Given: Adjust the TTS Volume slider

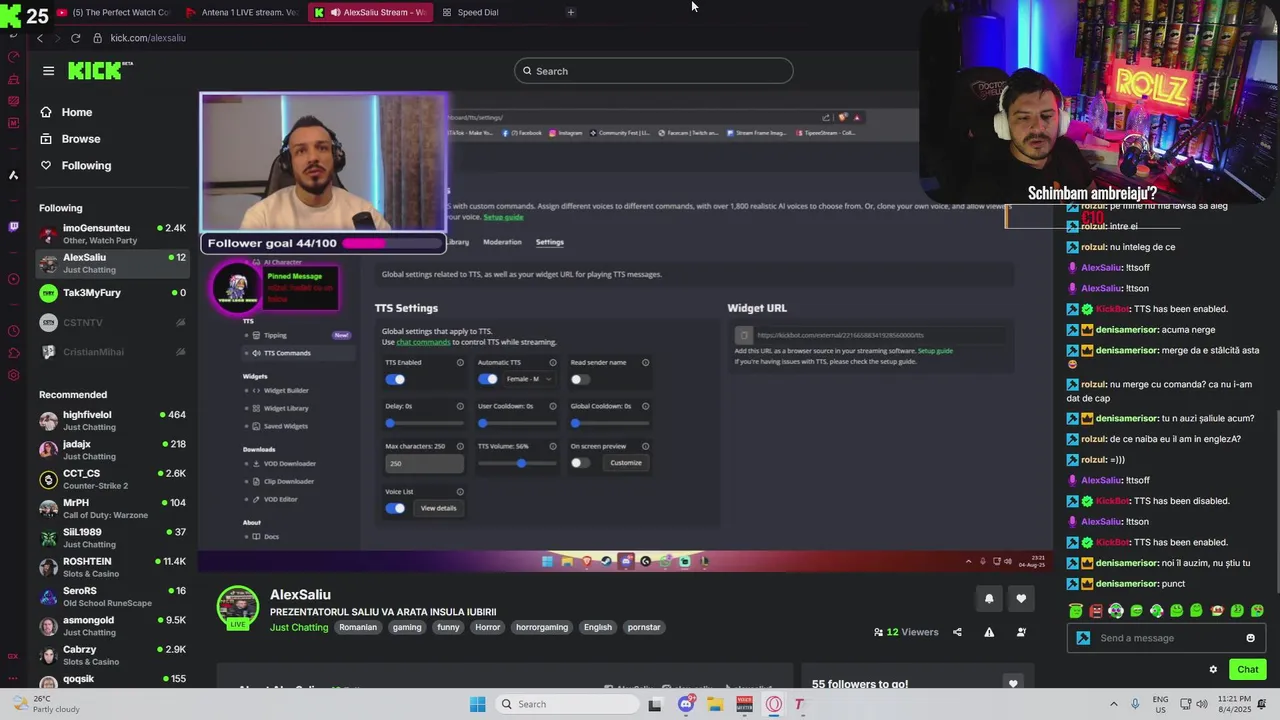Looking at the screenshot, I should (x=517, y=463).
